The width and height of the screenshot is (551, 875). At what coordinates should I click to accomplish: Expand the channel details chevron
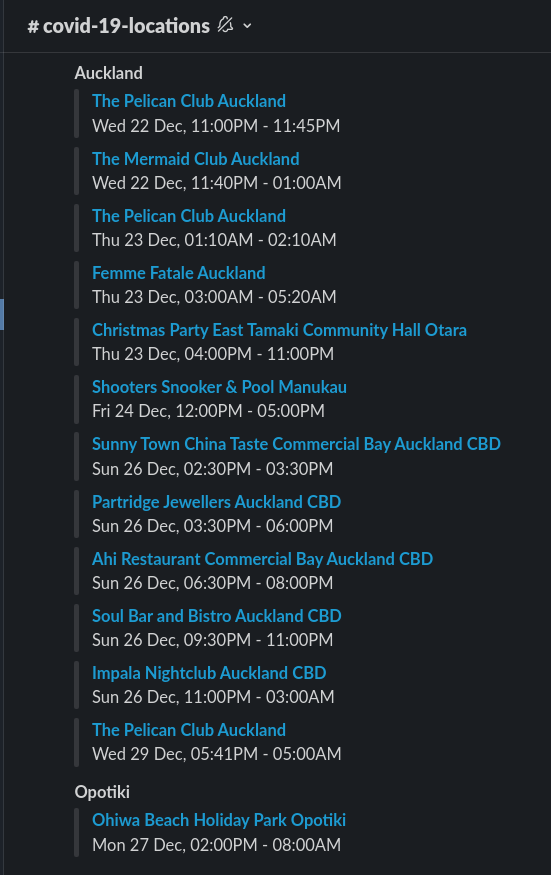coord(247,26)
